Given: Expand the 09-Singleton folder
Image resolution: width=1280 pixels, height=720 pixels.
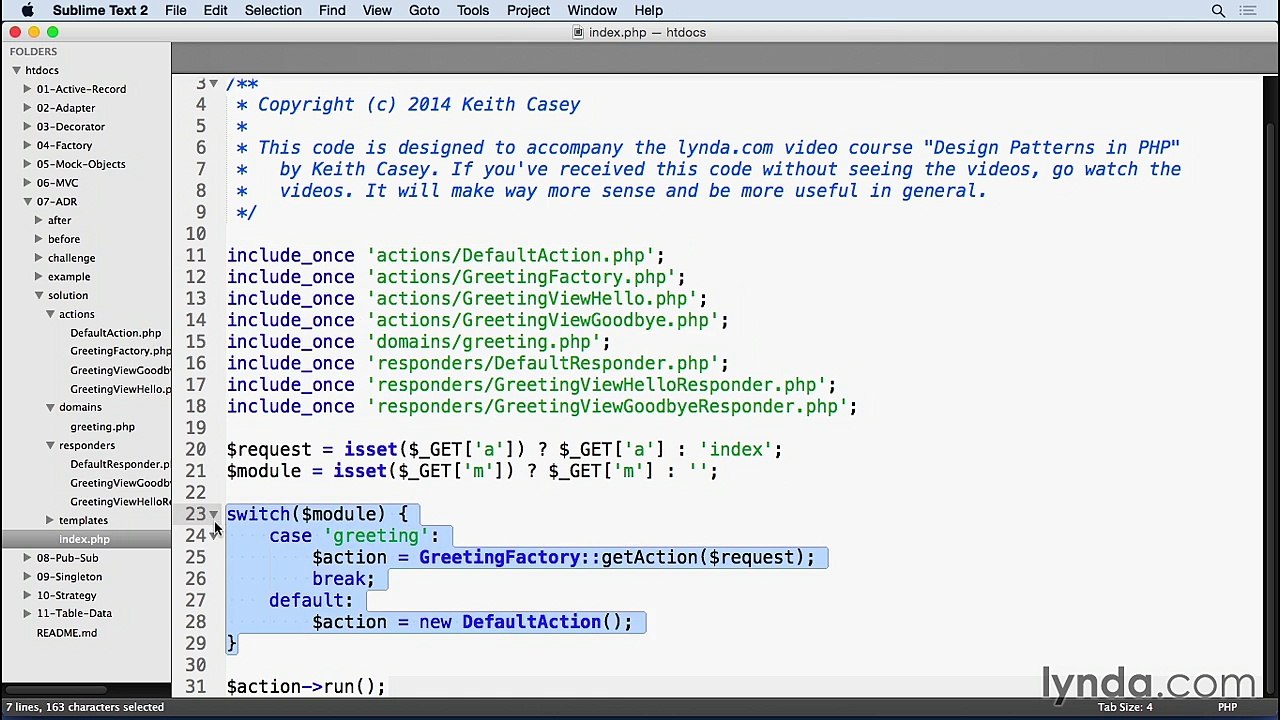Looking at the screenshot, I should pyautogui.click(x=28, y=576).
